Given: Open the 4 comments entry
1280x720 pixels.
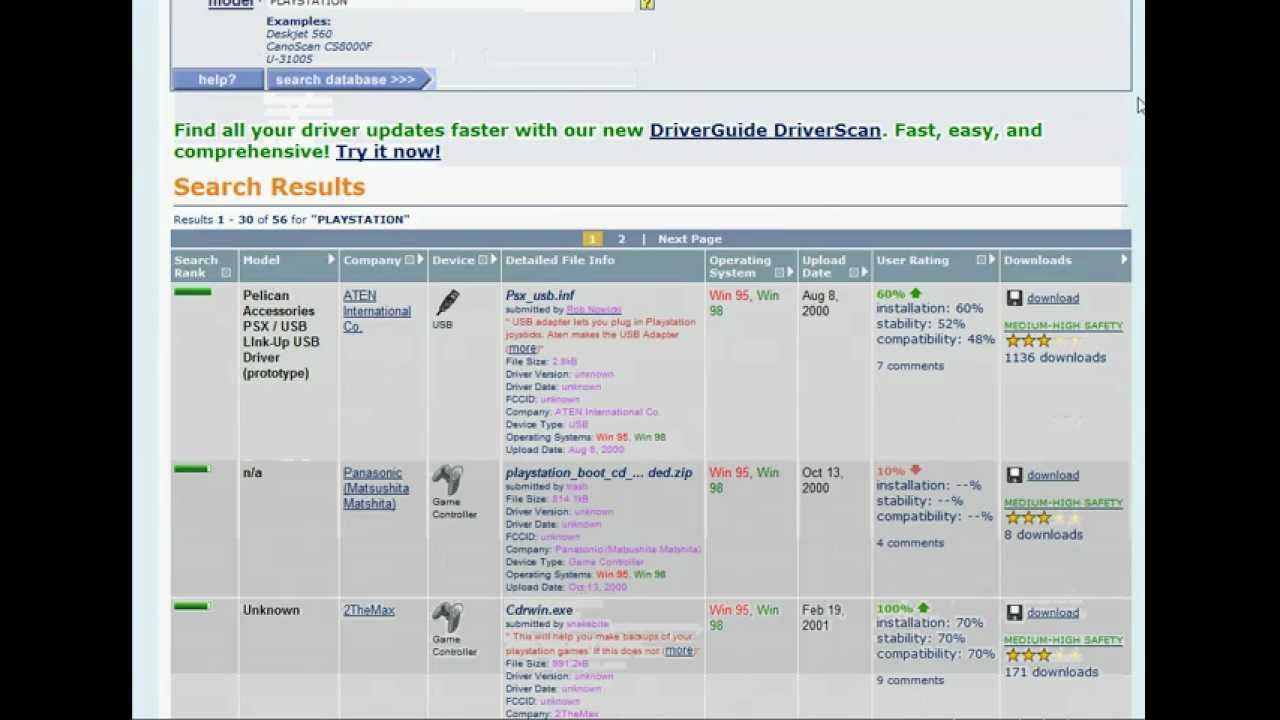Looking at the screenshot, I should tap(910, 543).
